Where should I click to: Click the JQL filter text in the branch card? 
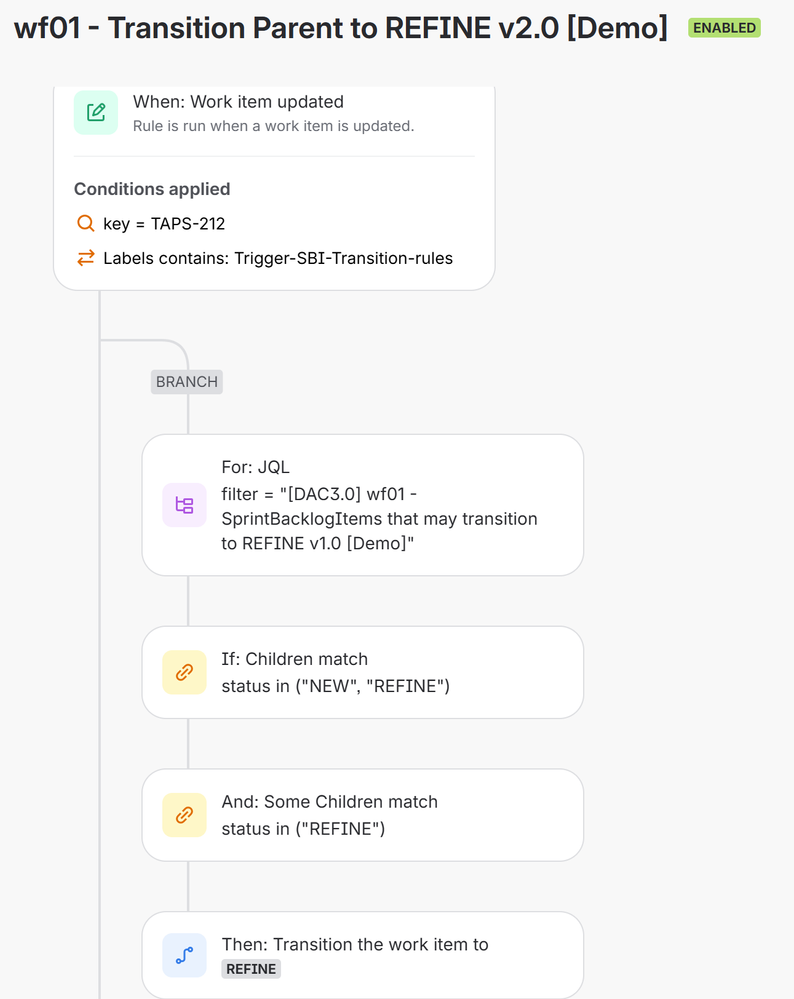(x=379, y=519)
